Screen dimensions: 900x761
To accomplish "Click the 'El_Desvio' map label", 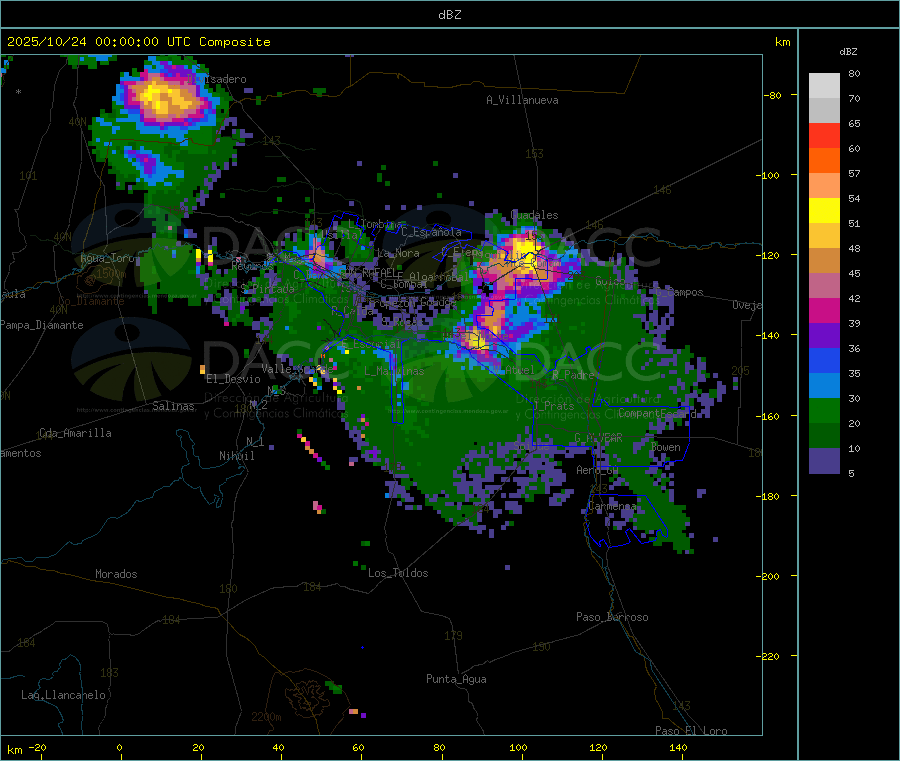I will pos(233,379).
